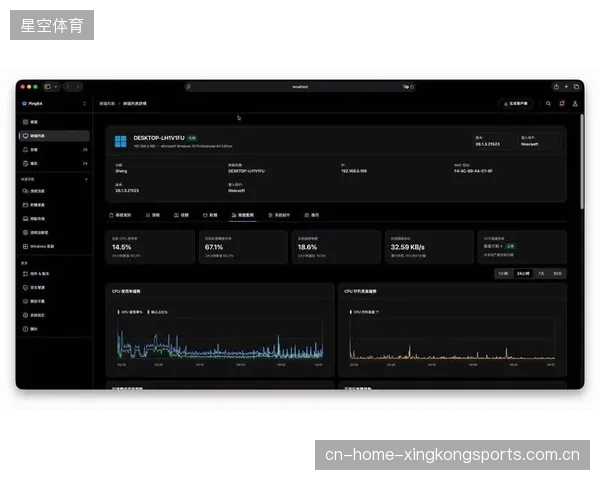Click the first breadcrumb link in header
This screenshot has width=600, height=480.
(107, 103)
